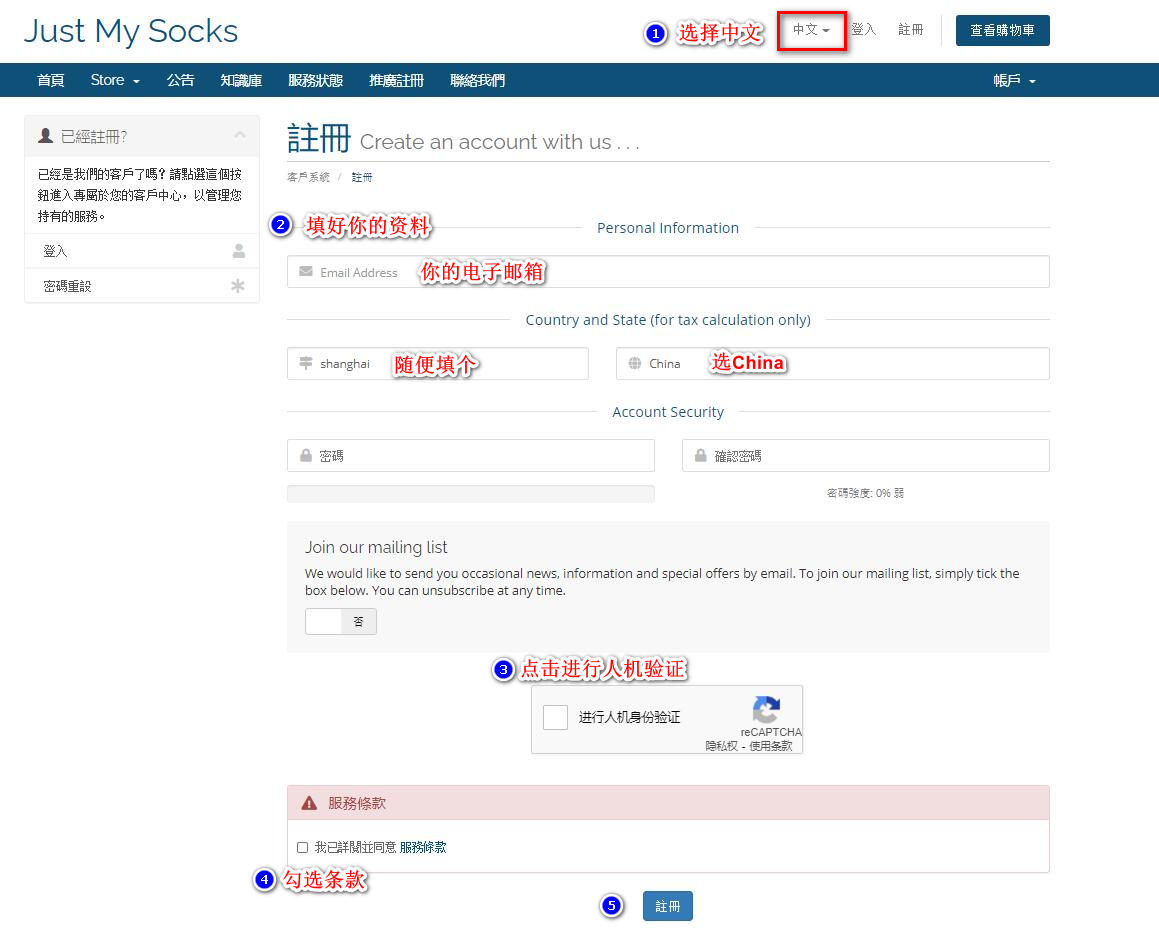
Task: Click the lock icon in 確認密碼 field
Action: pyautogui.click(x=700, y=456)
